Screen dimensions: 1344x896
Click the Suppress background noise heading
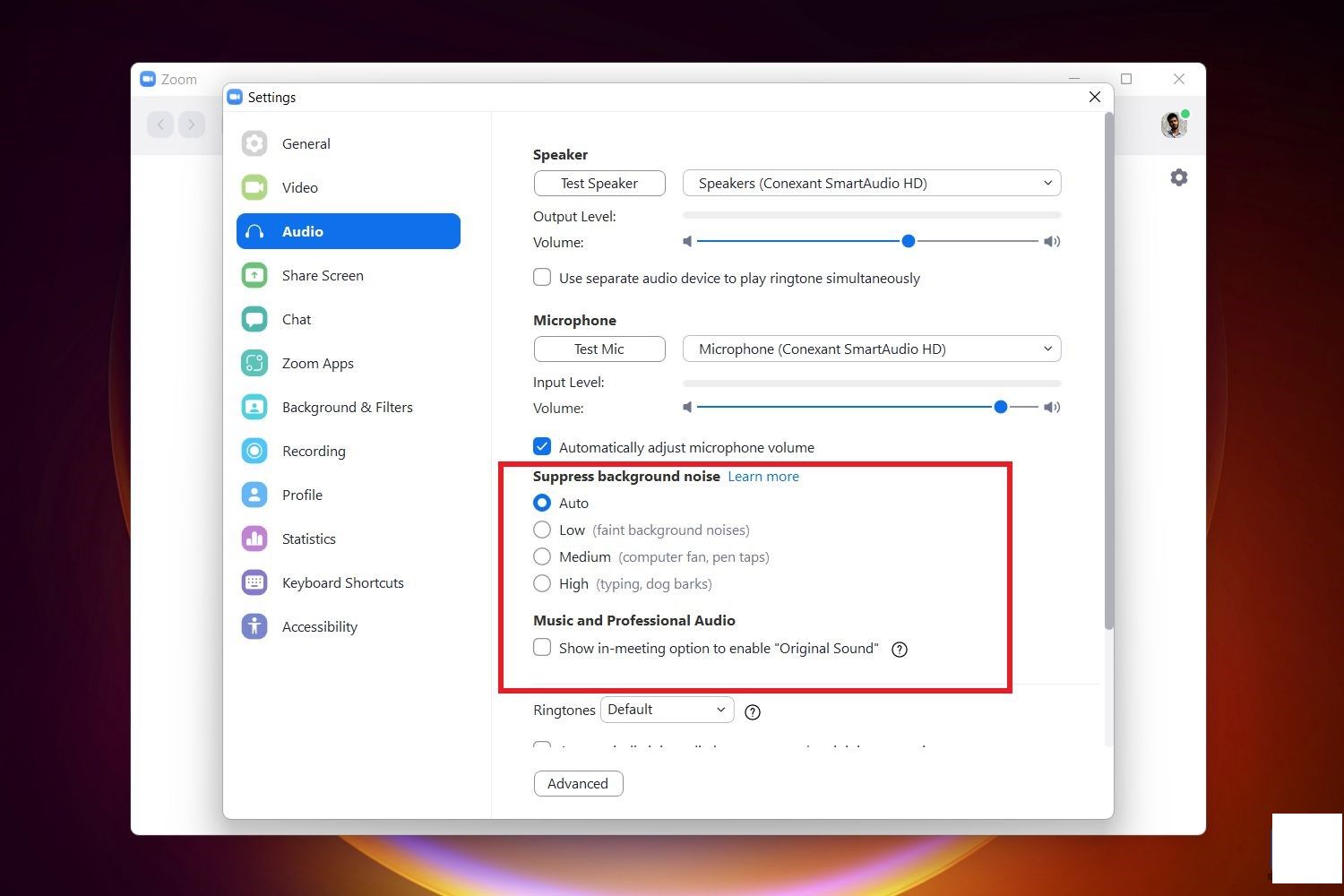click(626, 476)
